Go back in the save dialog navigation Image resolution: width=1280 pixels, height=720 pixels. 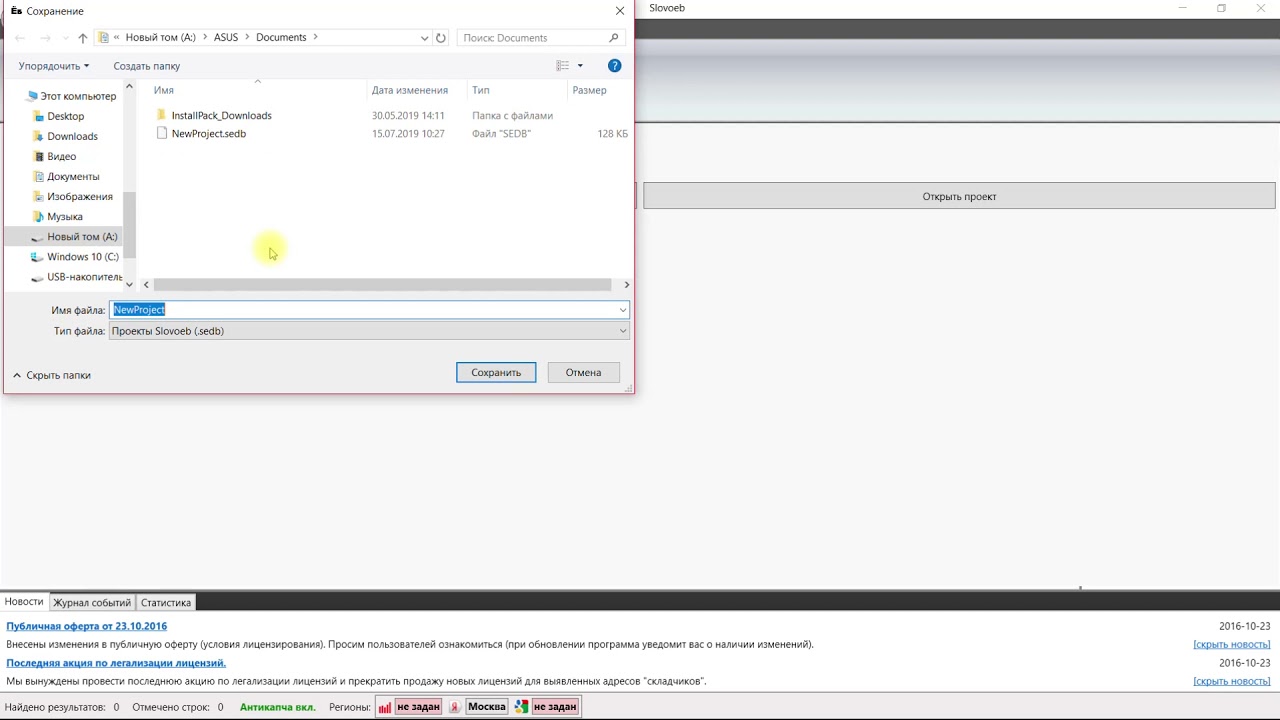tap(20, 38)
